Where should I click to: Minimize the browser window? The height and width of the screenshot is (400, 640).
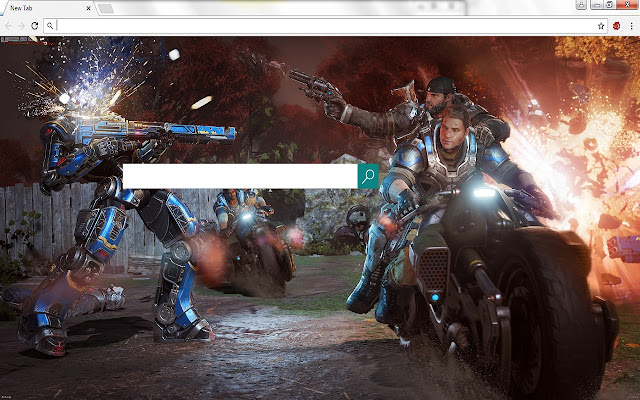[x=597, y=4]
